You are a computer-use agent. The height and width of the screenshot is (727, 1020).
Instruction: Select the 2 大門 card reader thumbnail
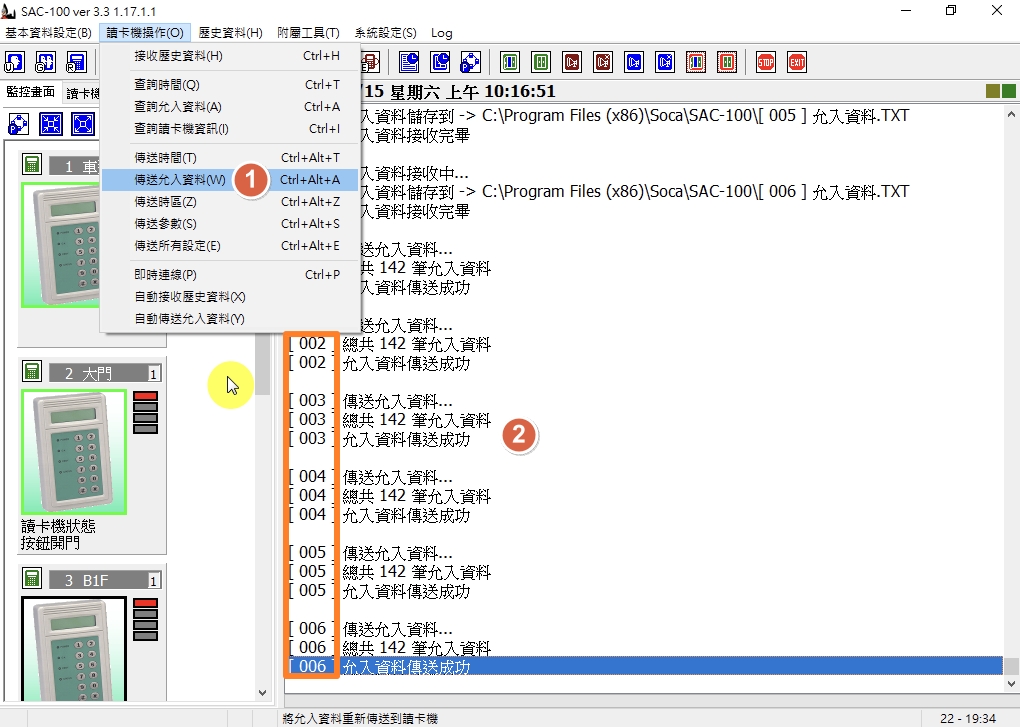[x=74, y=452]
